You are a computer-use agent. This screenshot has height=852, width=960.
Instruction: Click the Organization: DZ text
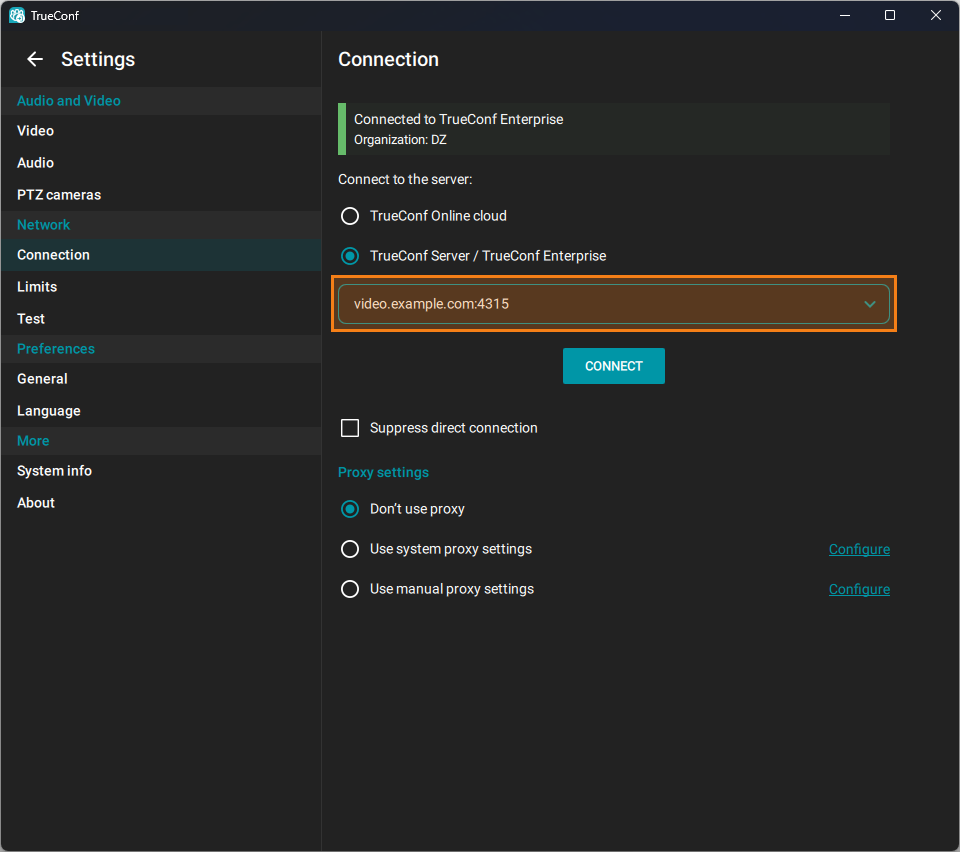(400, 140)
